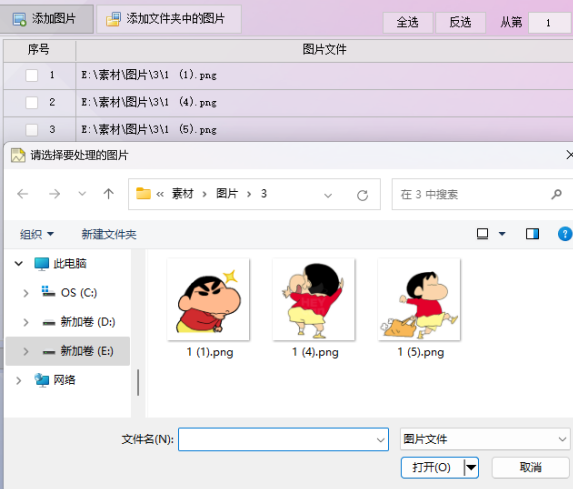The image size is (574, 489).
Task: Click the 取消 button
Action: tap(530, 467)
